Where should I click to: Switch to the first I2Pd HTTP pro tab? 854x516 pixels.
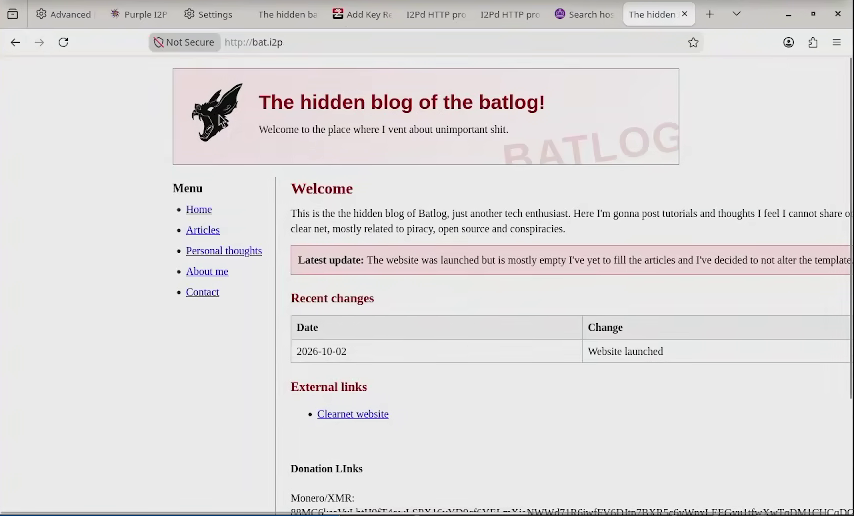click(436, 14)
